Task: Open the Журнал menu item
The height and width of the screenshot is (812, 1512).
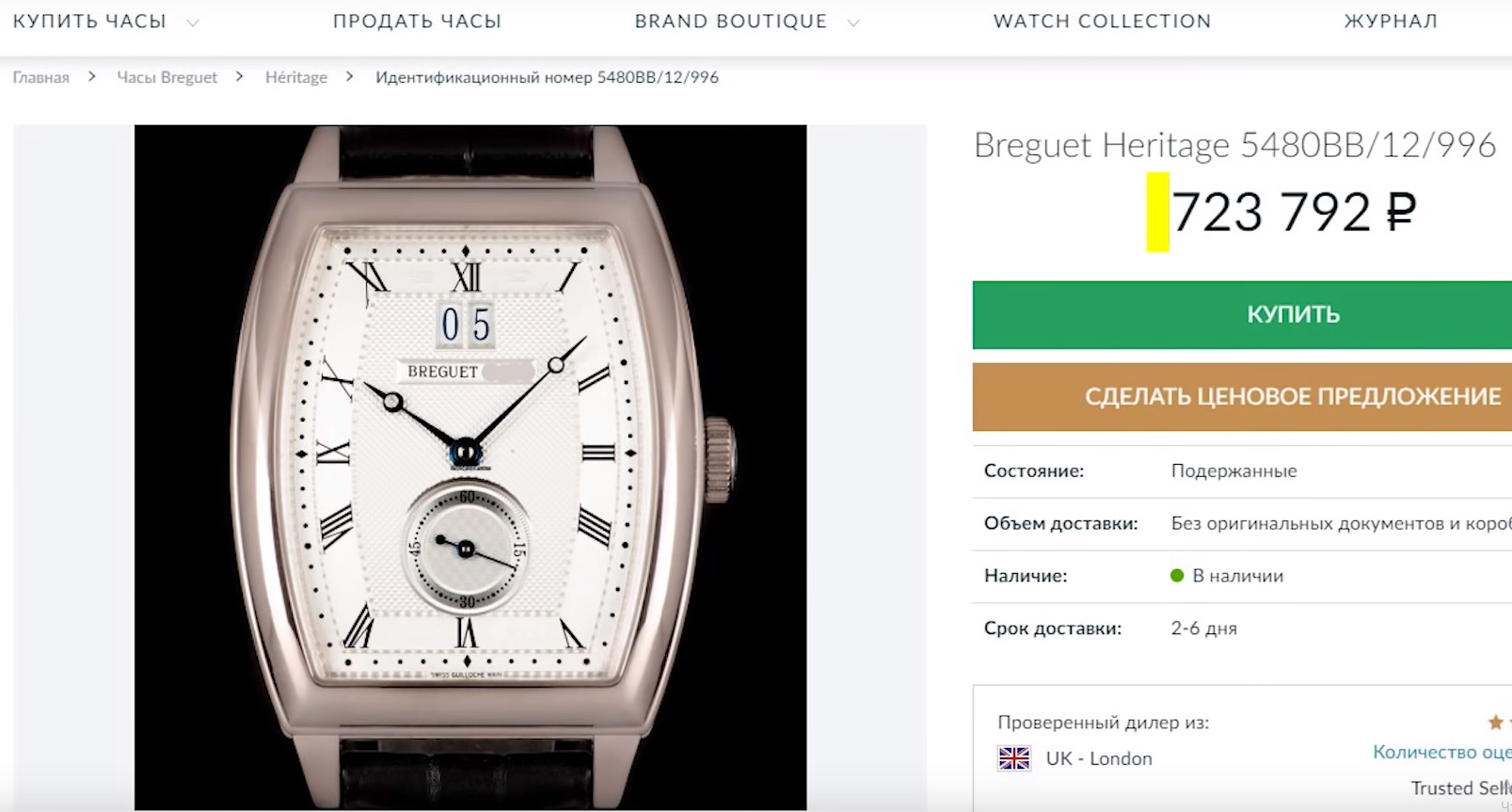Action: click(1391, 21)
